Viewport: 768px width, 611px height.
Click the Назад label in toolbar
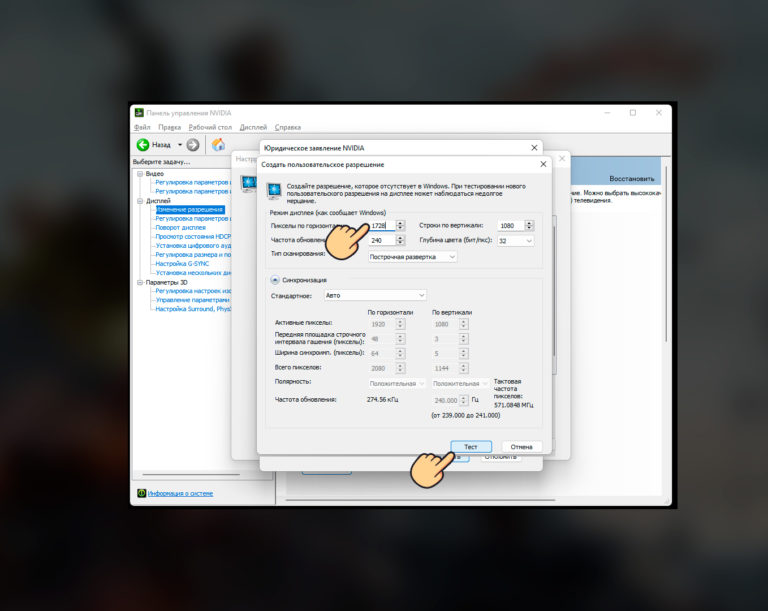pos(161,145)
